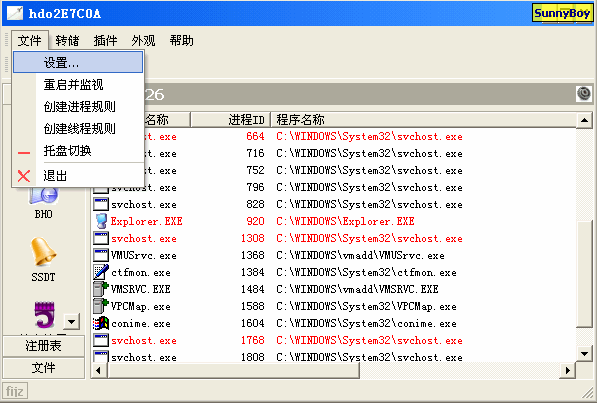Click the svchost.exe 1308 window icon

pyautogui.click(x=101, y=238)
